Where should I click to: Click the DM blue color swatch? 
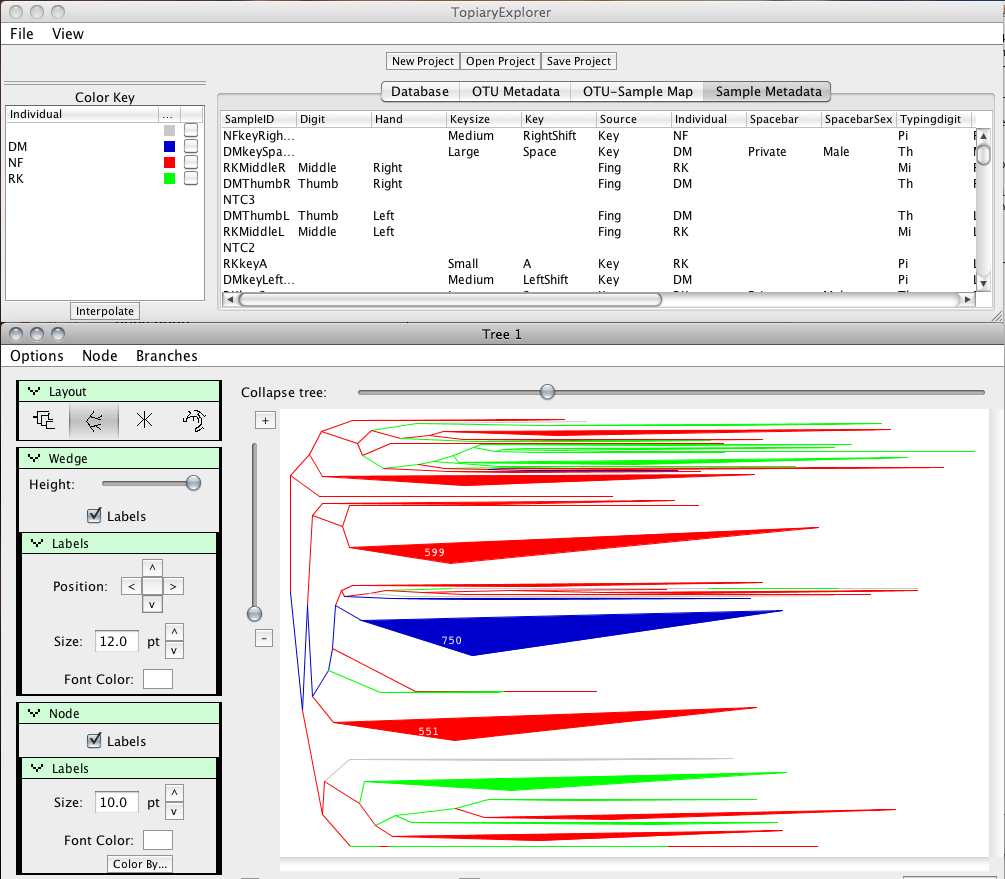pyautogui.click(x=169, y=146)
